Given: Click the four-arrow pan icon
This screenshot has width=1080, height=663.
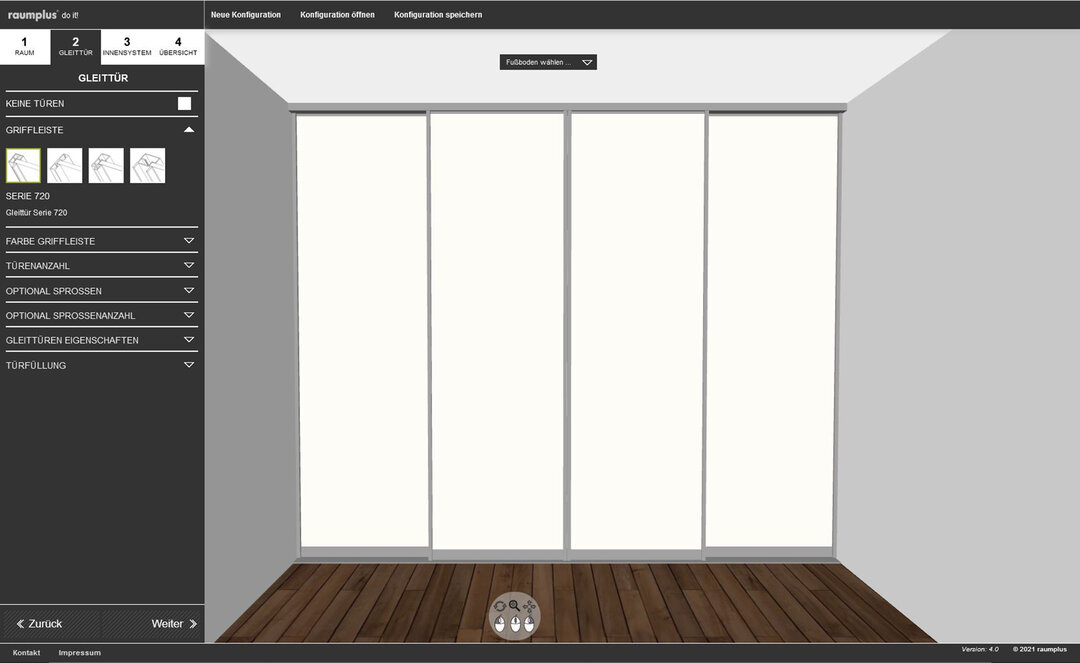Looking at the screenshot, I should (x=529, y=607).
